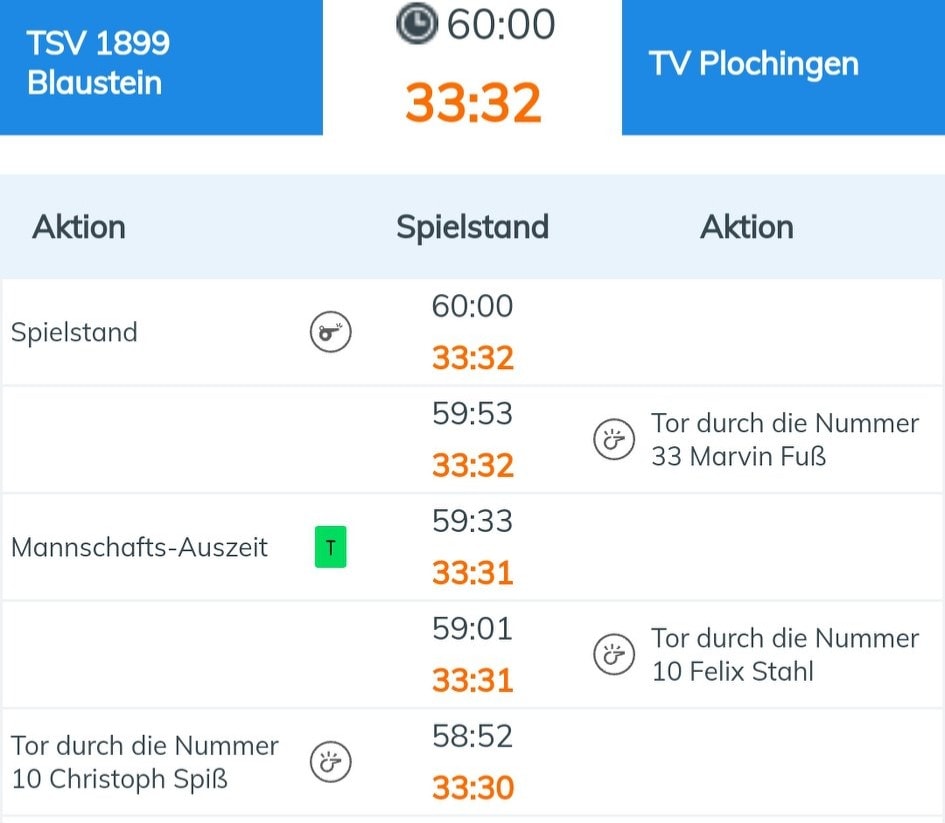Select the right Aktion column header
The image size is (945, 823).
(747, 227)
